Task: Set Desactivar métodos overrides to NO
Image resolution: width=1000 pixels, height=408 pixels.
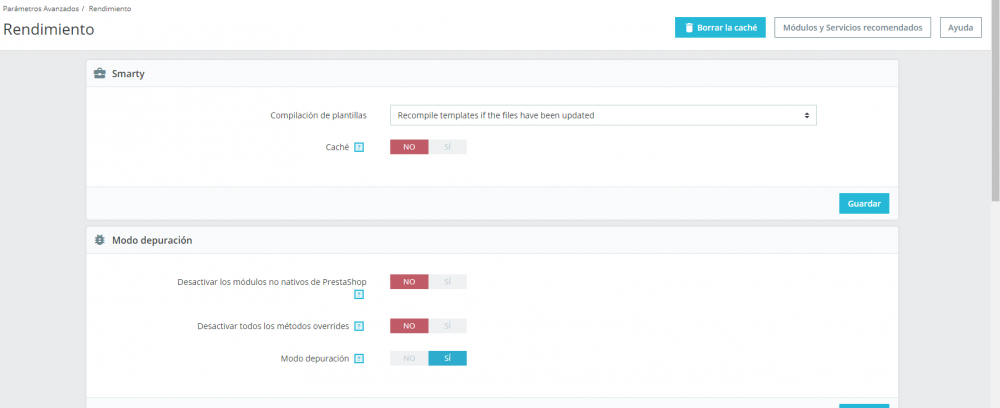Action: (x=409, y=326)
